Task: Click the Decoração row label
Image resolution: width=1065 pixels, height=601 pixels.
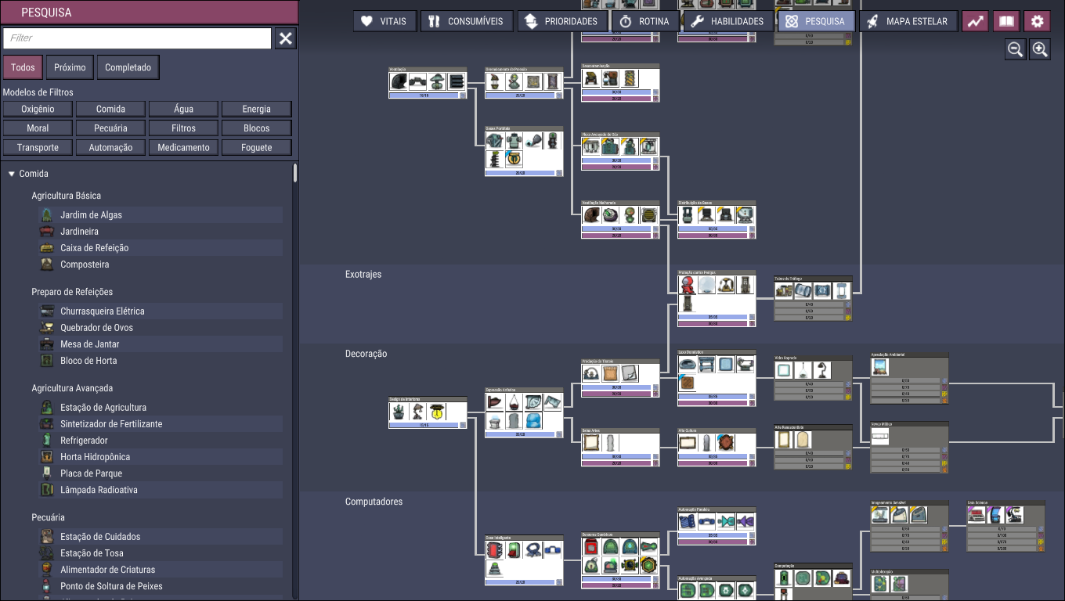Action: (366, 354)
